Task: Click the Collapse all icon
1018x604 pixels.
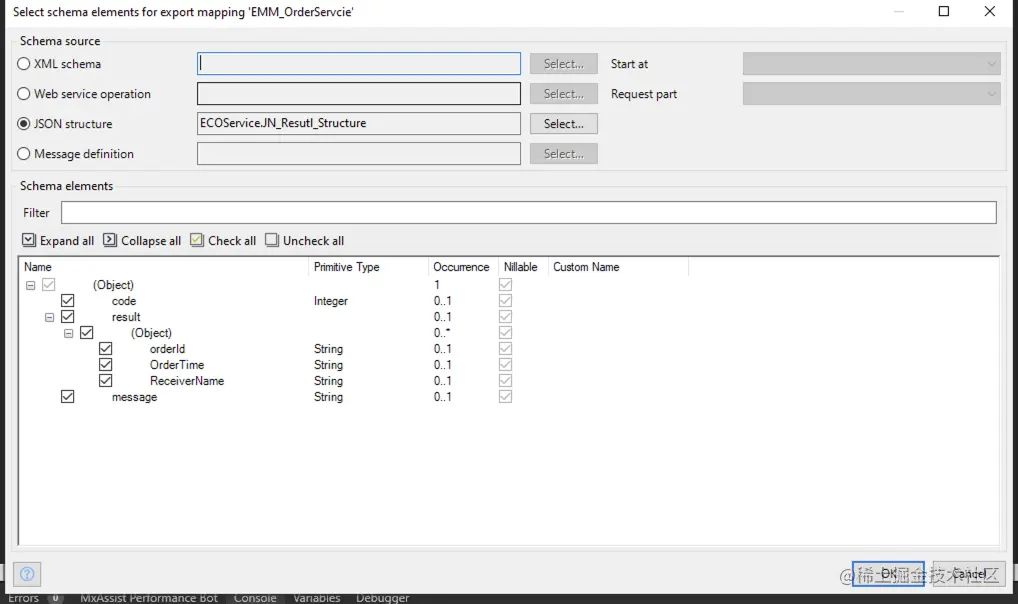Action: (x=110, y=240)
